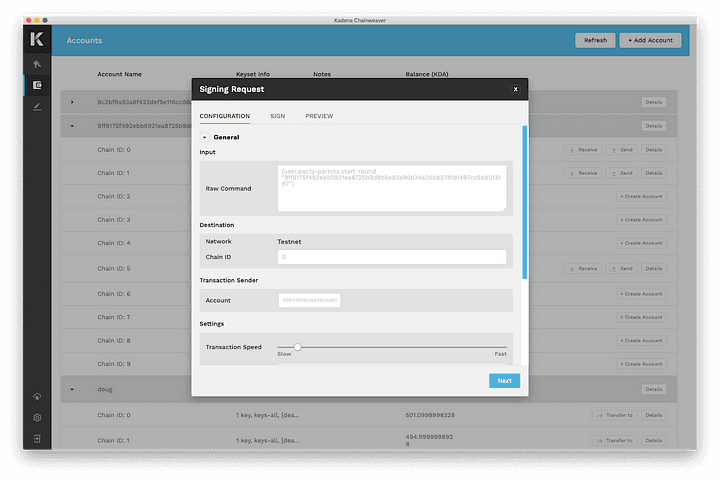Collapse the General section
Screen dimensions: 720x480
click(x=205, y=137)
